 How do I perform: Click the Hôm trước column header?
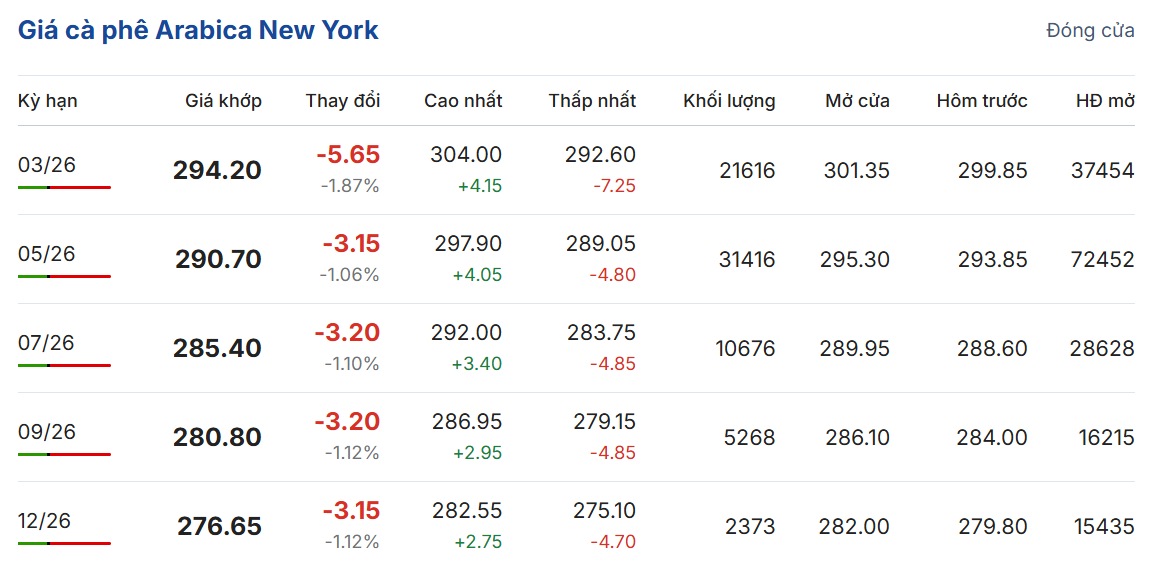(x=982, y=101)
